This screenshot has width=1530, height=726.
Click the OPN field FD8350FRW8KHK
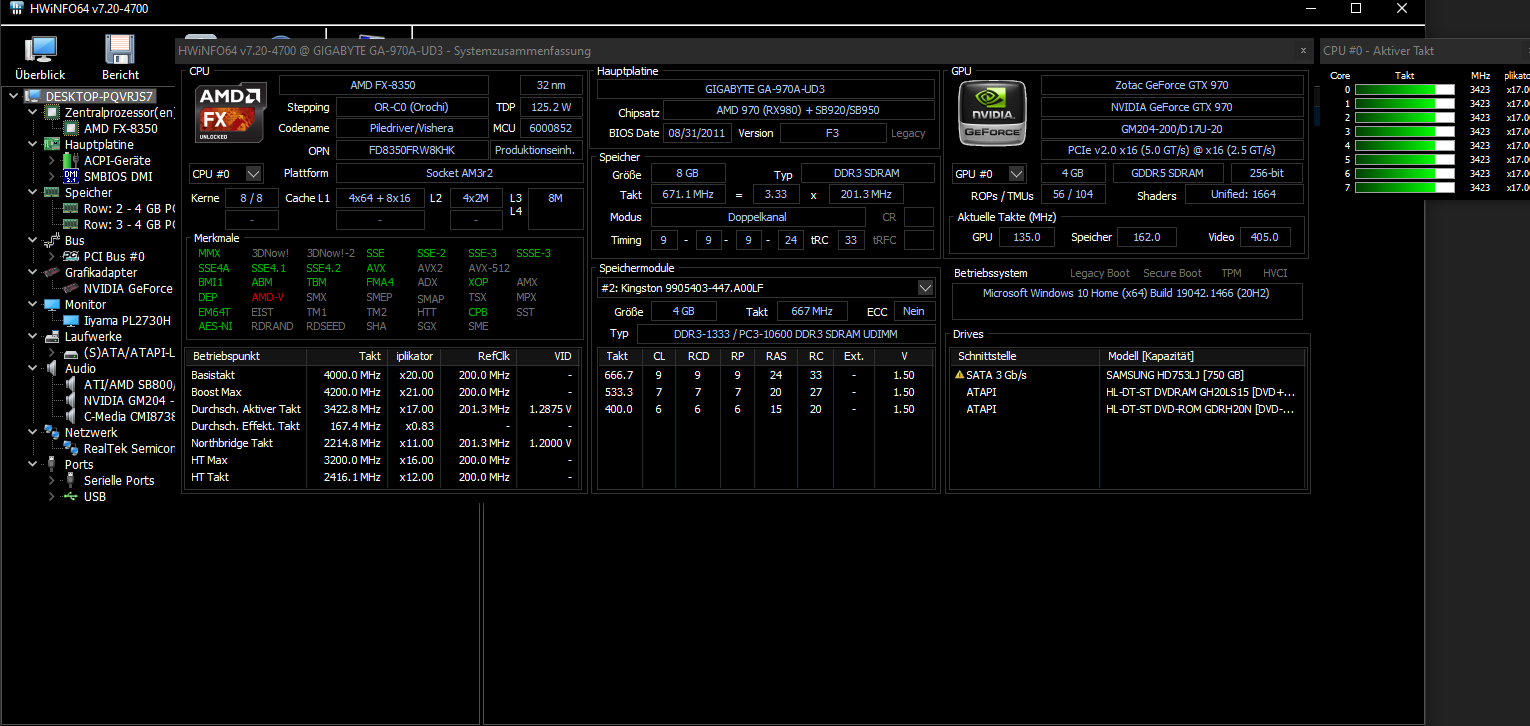click(411, 150)
